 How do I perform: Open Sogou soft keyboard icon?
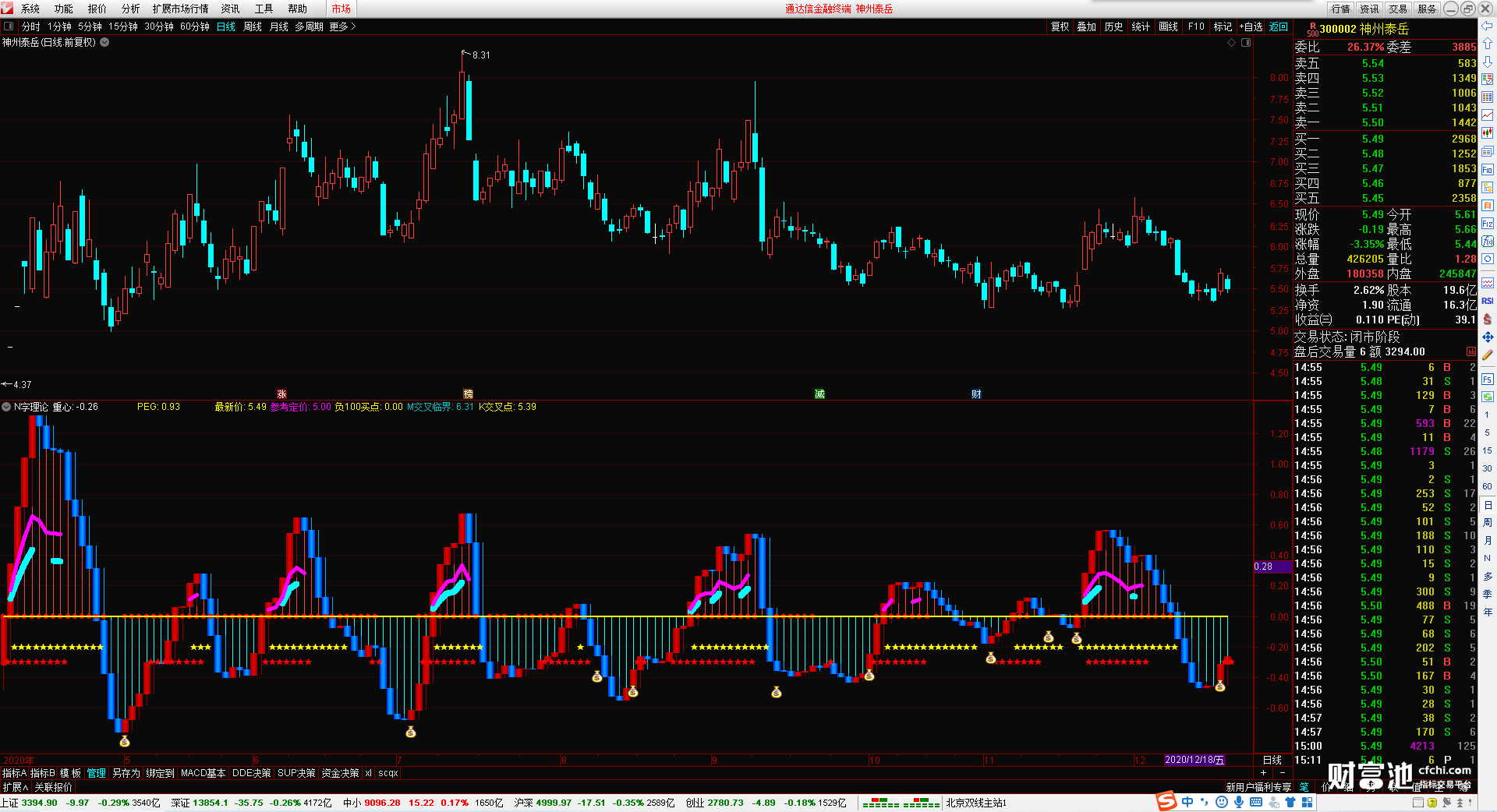[1256, 802]
